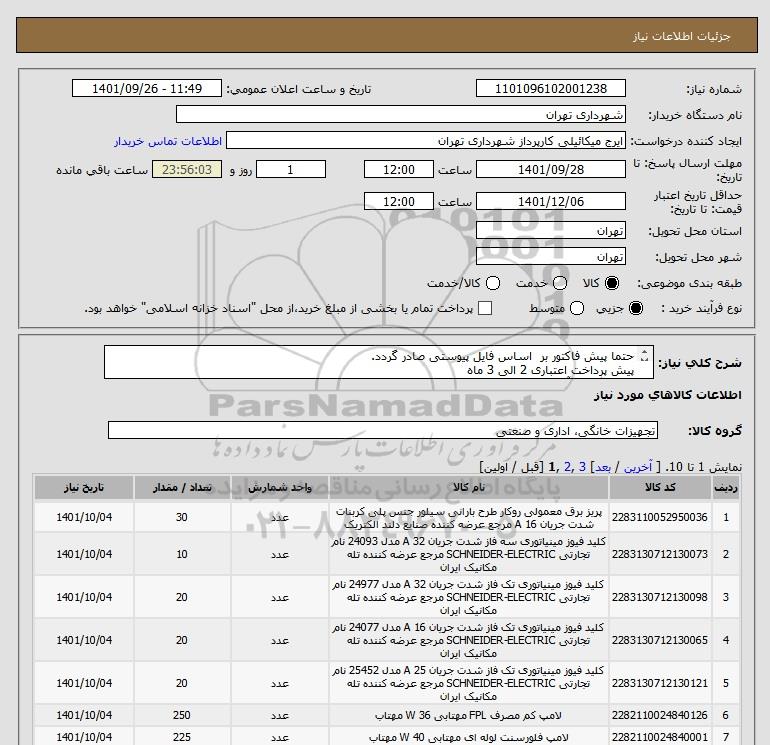Select the متوسط purchase type radio
This screenshot has width=770, height=745.
pyautogui.click(x=577, y=308)
